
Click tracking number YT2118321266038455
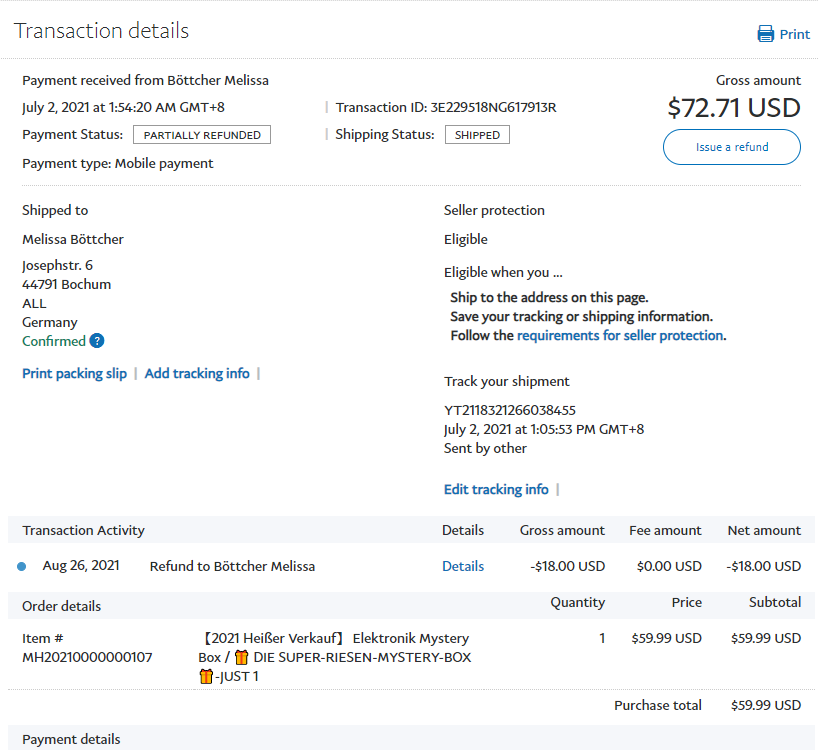510,410
